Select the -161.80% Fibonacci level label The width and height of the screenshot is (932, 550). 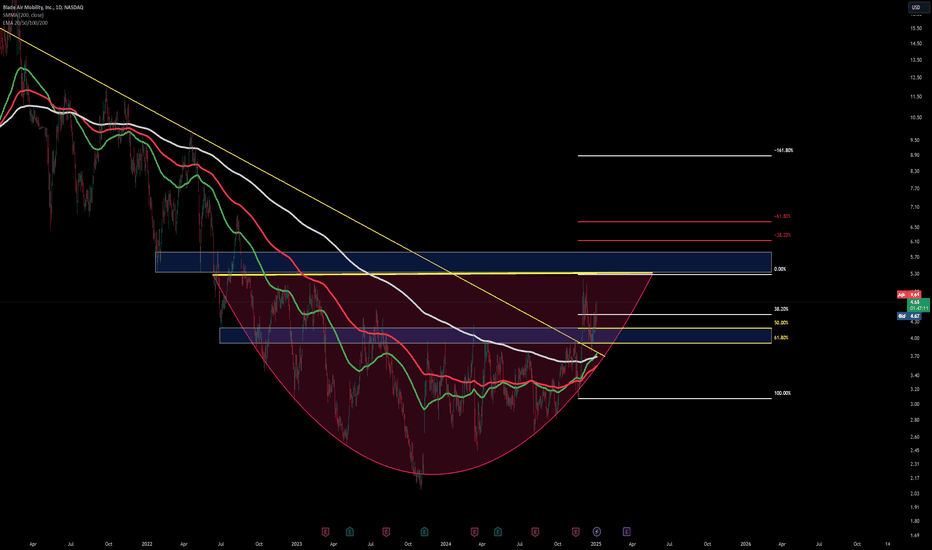783,150
